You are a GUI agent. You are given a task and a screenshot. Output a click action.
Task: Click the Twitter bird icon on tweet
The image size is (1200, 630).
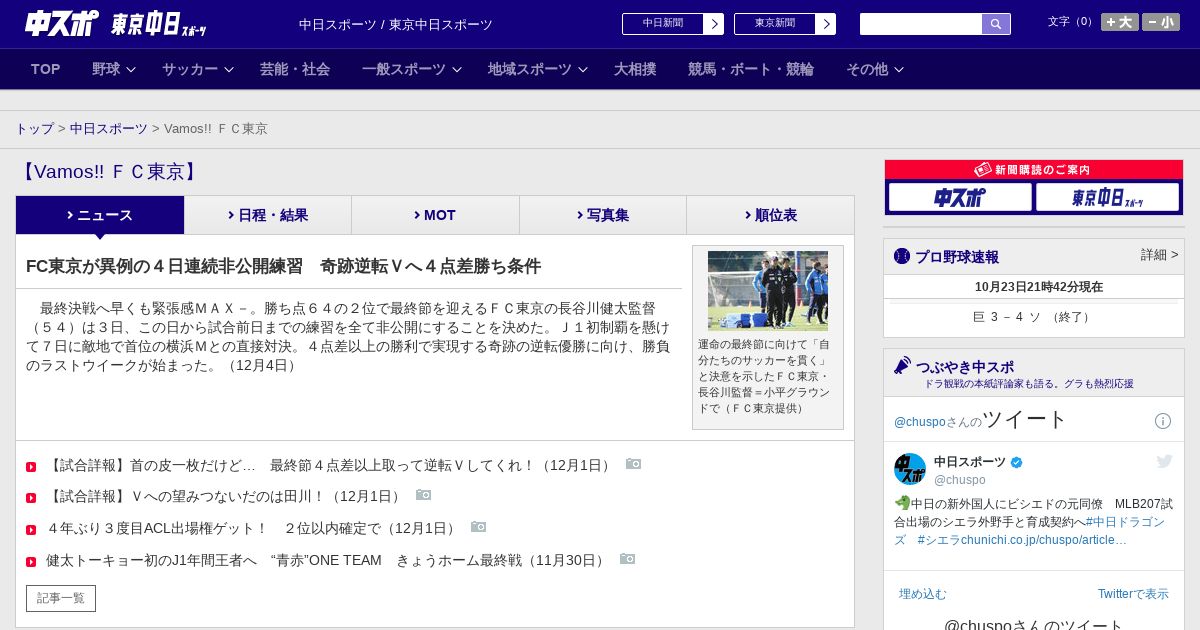pyautogui.click(x=1164, y=461)
